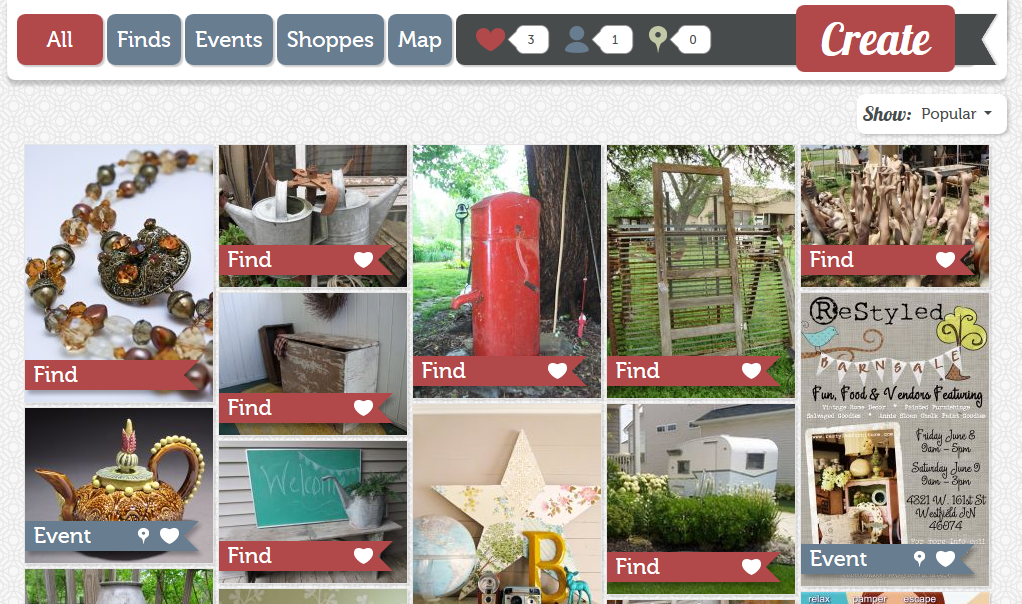Click the red heart likes counter icon
This screenshot has width=1022, height=604.
click(490, 39)
